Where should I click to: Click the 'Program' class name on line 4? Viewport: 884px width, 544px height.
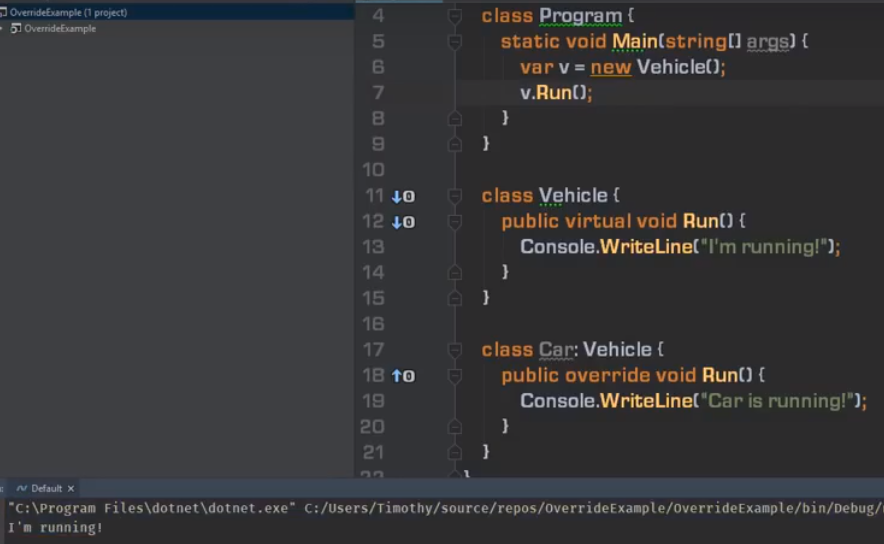580,16
